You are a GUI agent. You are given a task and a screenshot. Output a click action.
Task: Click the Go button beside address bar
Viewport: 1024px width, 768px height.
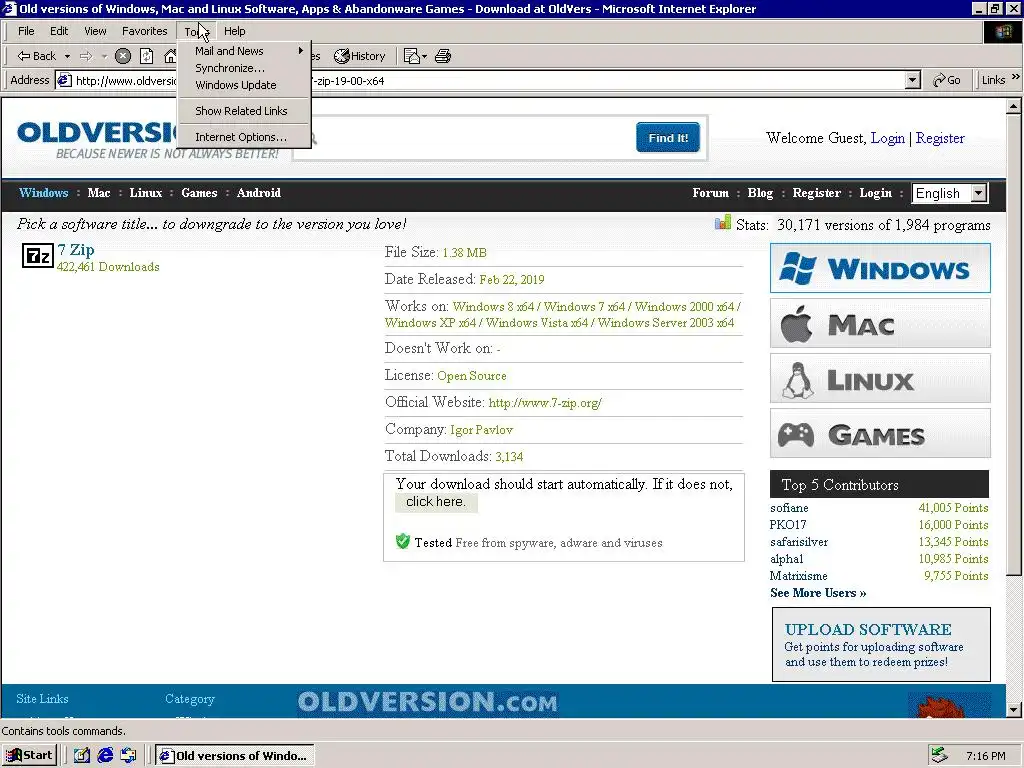tap(946, 80)
